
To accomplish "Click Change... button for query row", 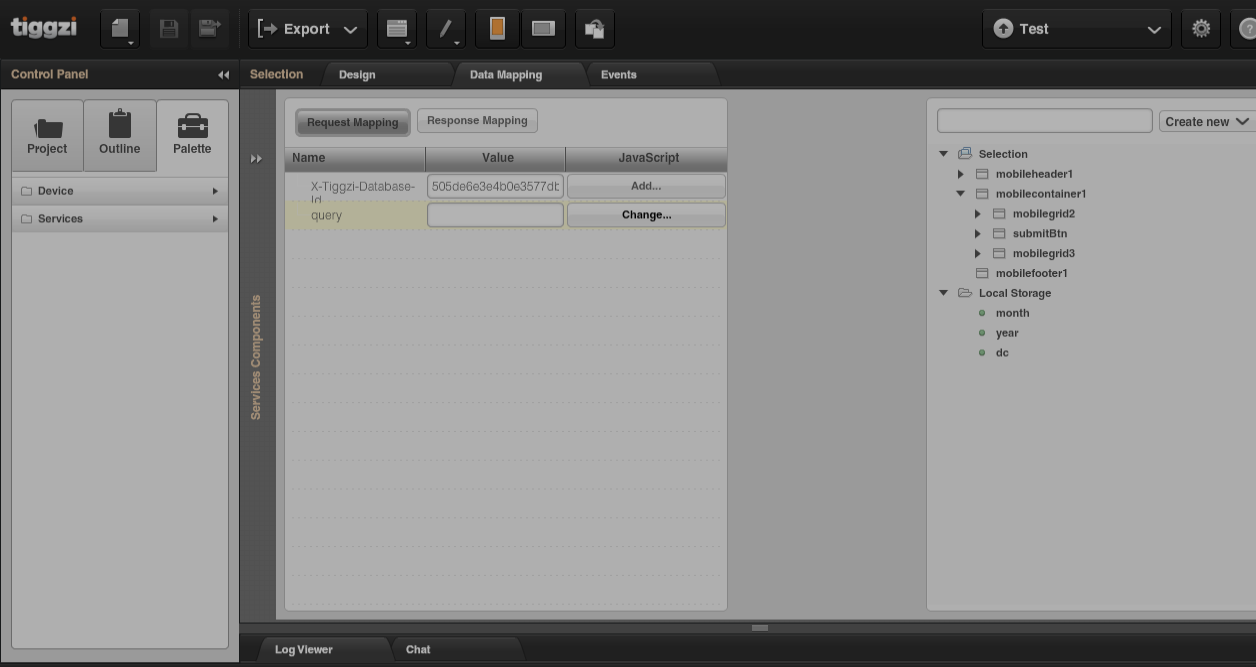I will pos(646,215).
